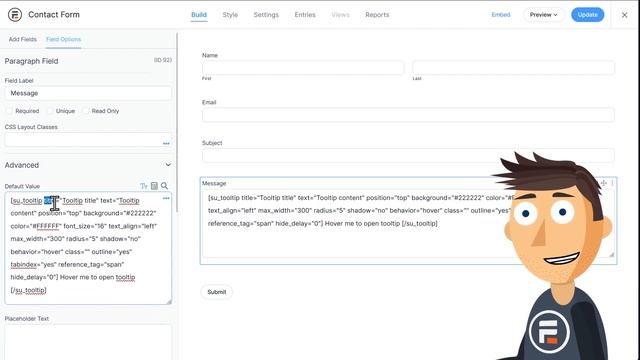Viewport: 640px width, 360px height.
Task: Check the Read Only option
Action: [x=85, y=111]
